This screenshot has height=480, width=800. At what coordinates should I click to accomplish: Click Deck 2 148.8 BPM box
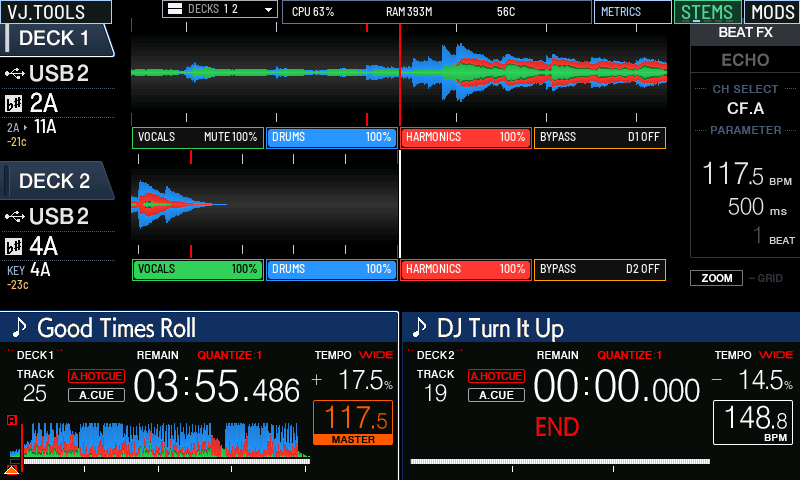tap(753, 423)
